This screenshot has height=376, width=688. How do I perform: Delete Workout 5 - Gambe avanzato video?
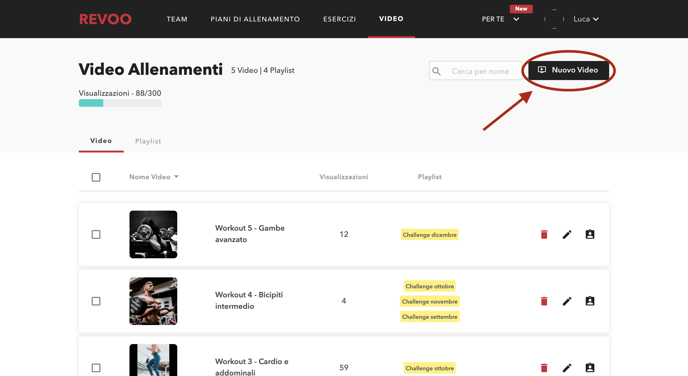544,234
